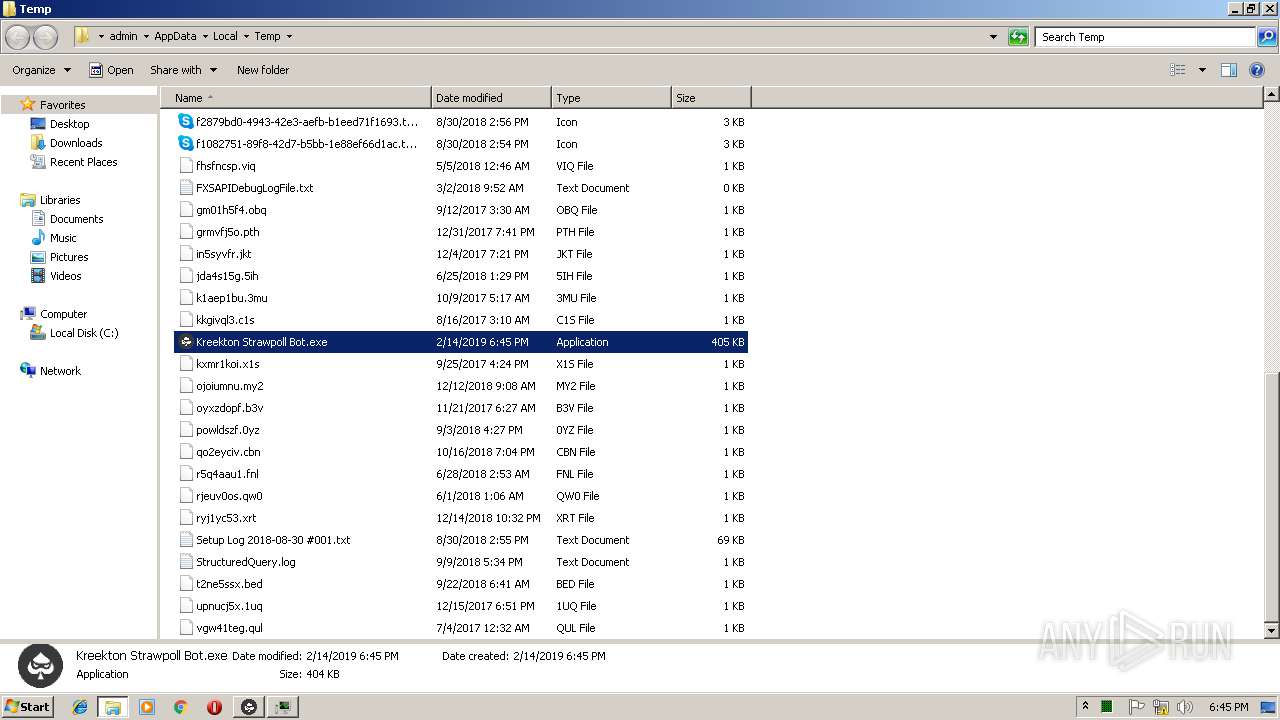Select file fhsfncsp.viq

461,166
